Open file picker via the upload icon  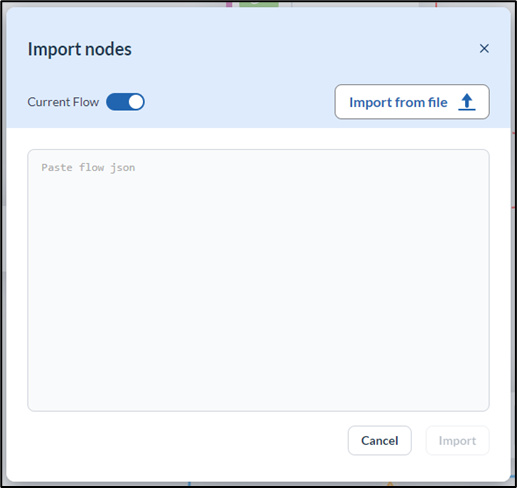click(x=467, y=102)
